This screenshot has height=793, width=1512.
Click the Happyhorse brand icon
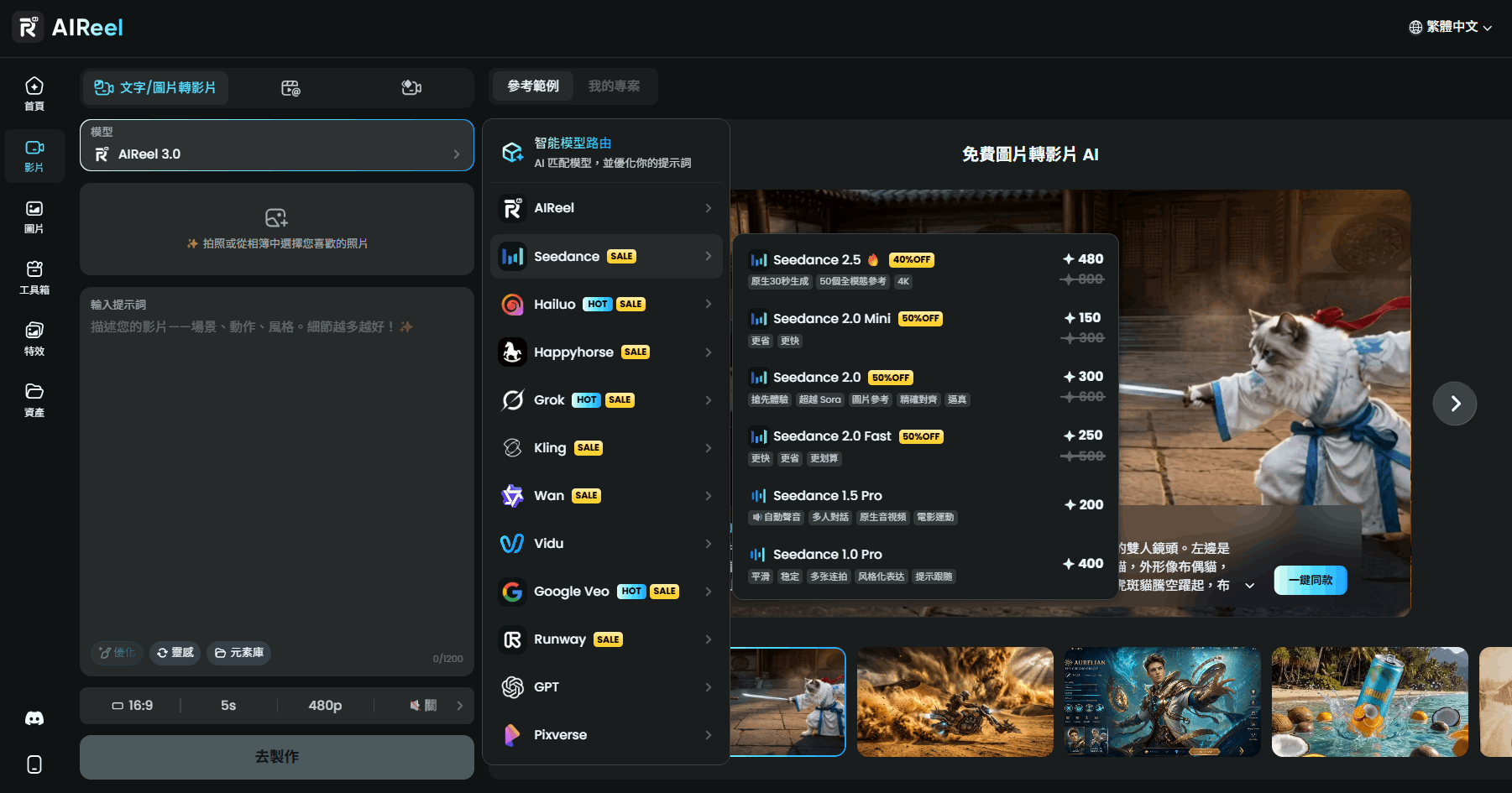512,352
